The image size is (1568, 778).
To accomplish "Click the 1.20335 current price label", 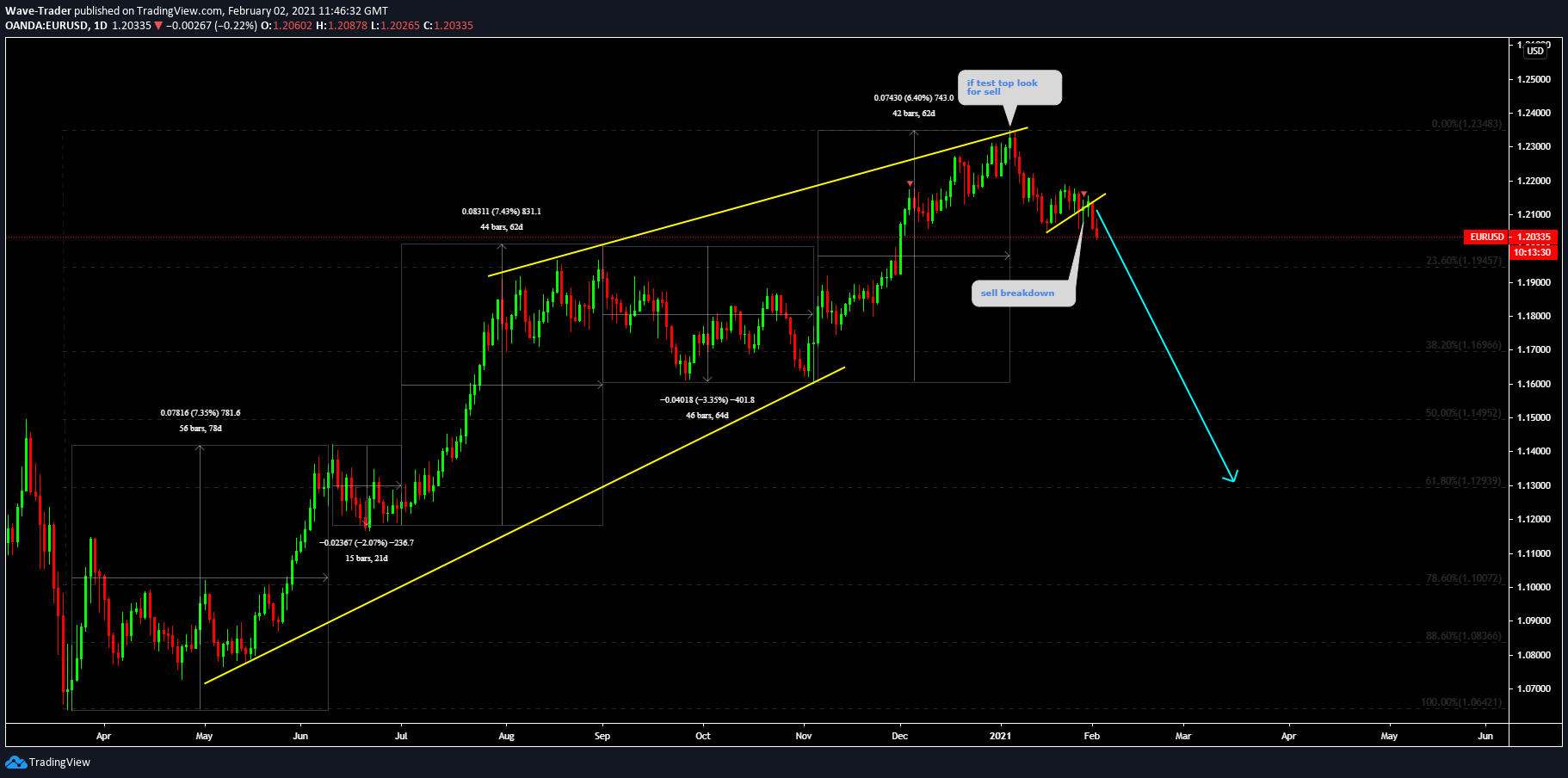I will point(1534,237).
